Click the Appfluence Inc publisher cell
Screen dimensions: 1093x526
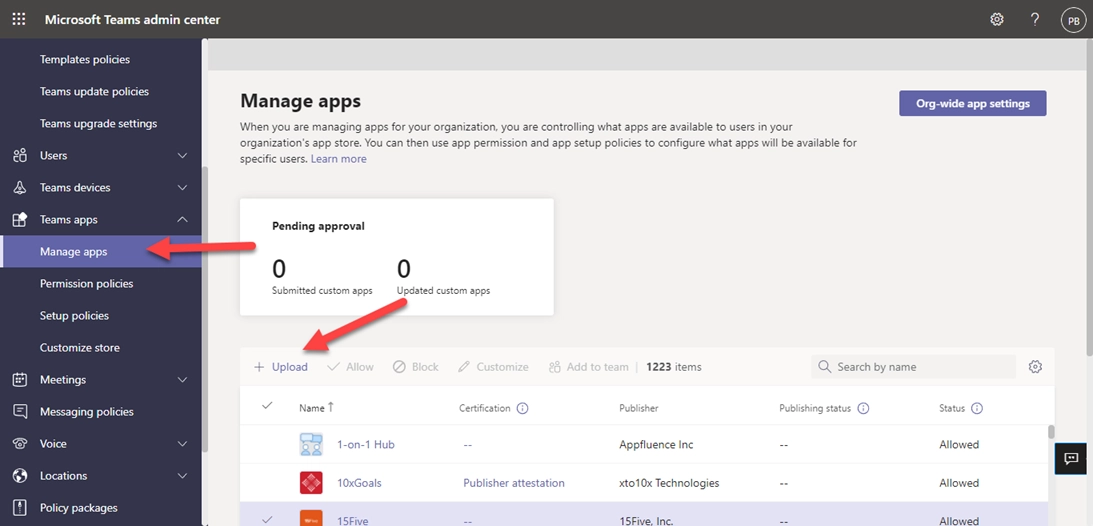pyautogui.click(x=656, y=444)
